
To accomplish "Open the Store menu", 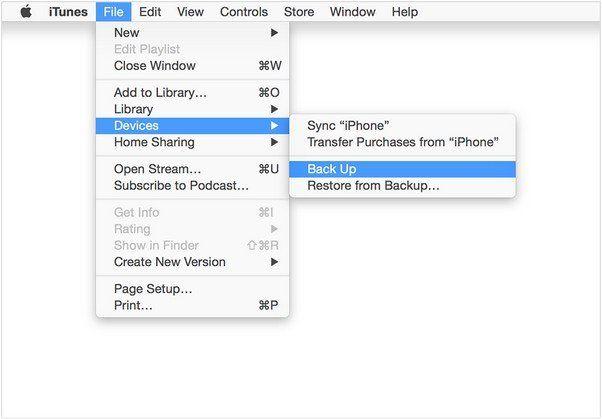I will point(299,12).
